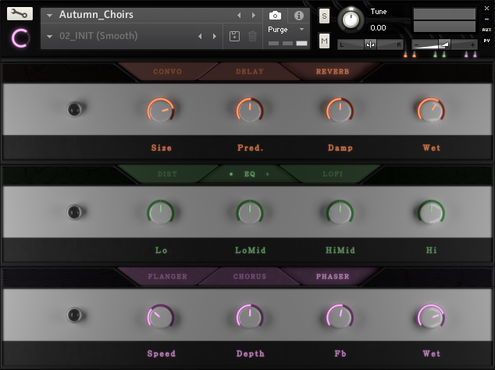Delete snapshot with the trash icon

[x=252, y=36]
